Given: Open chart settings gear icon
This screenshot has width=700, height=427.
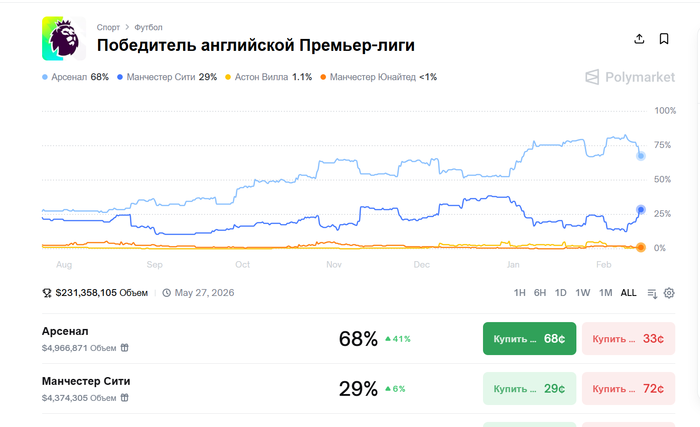Looking at the screenshot, I should click(669, 293).
